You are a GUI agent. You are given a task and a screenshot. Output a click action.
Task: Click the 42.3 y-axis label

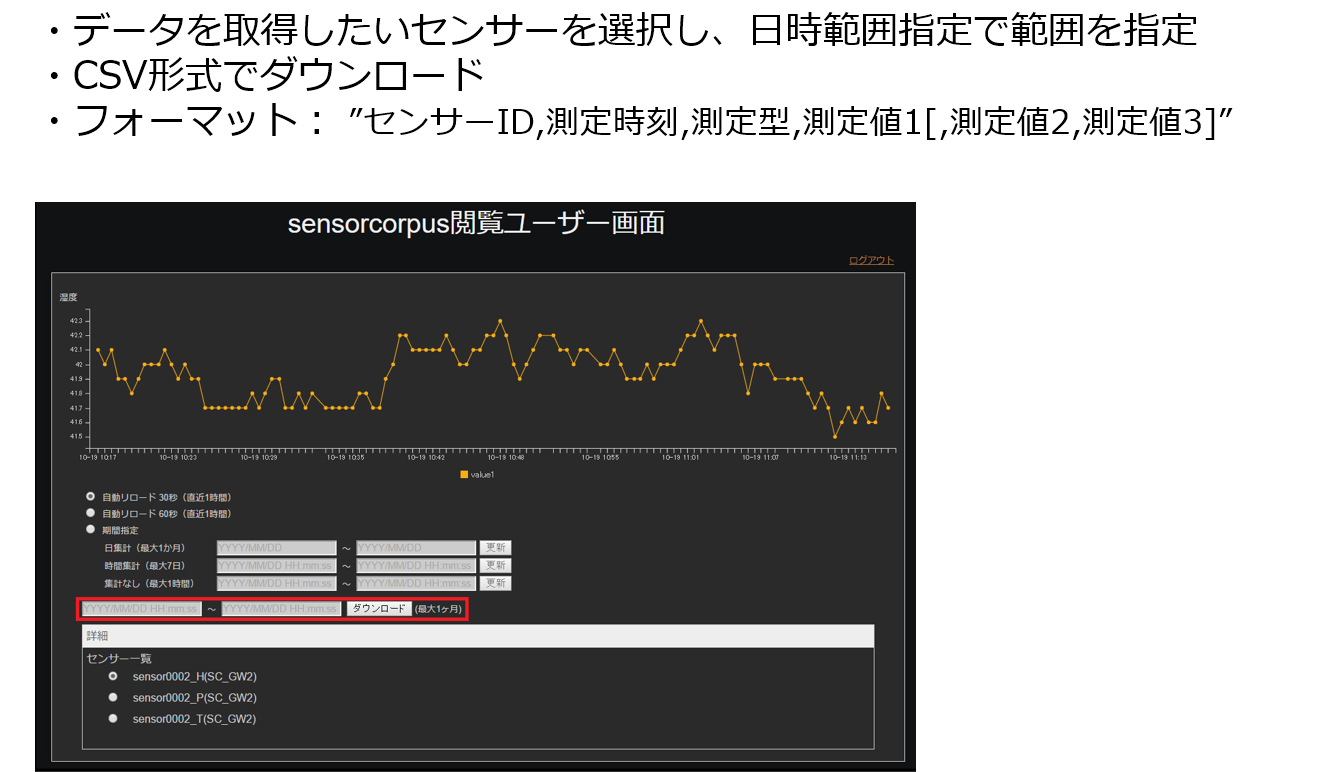(x=76, y=320)
